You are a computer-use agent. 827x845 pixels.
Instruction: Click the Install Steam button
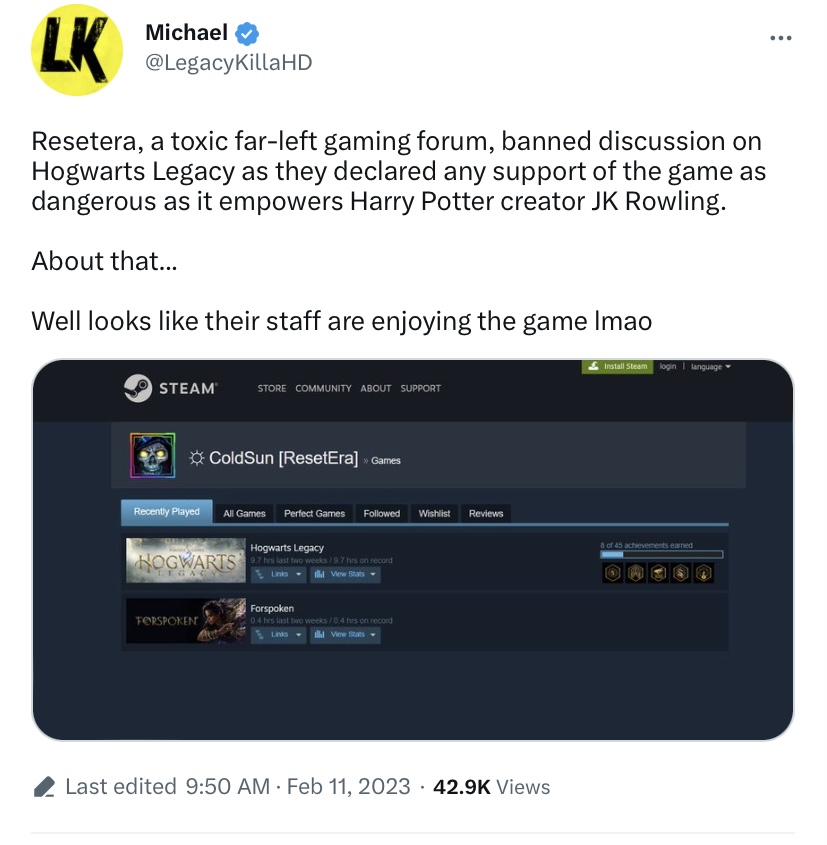click(x=617, y=366)
